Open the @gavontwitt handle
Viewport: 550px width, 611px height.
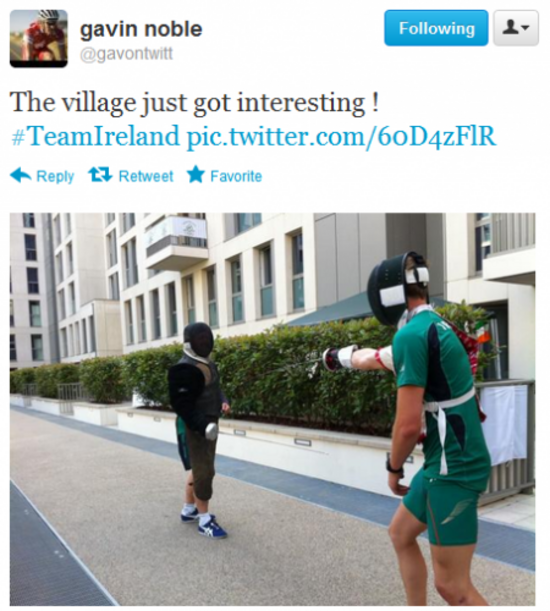click(126, 54)
